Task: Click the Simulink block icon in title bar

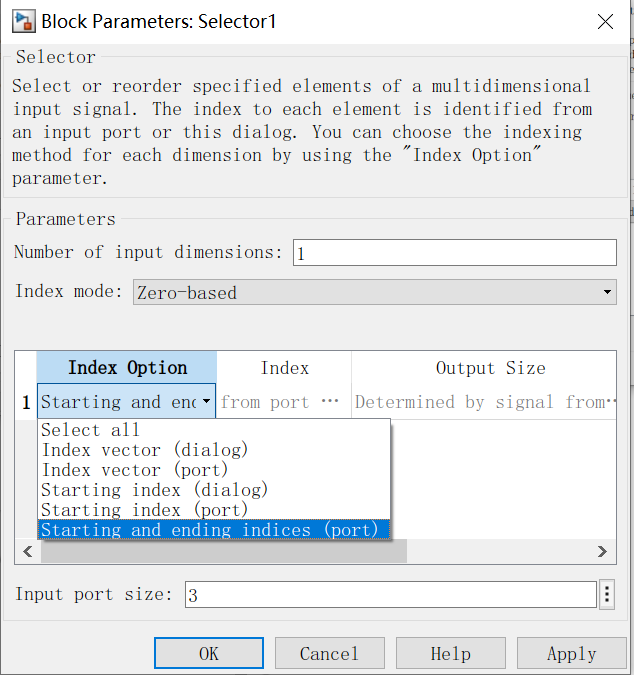Action: click(23, 22)
